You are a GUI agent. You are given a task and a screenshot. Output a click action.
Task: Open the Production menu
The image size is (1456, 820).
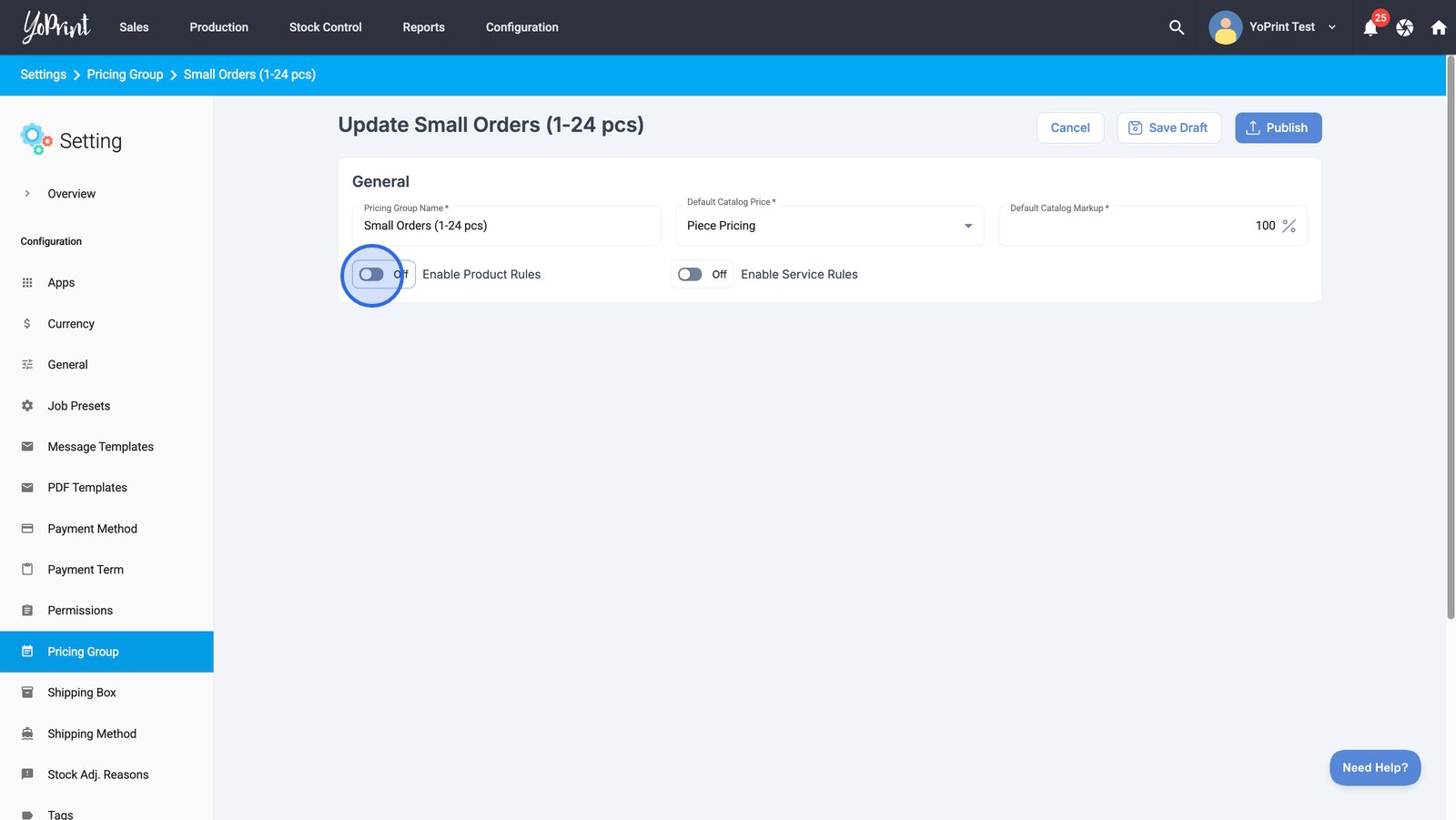coord(218,27)
